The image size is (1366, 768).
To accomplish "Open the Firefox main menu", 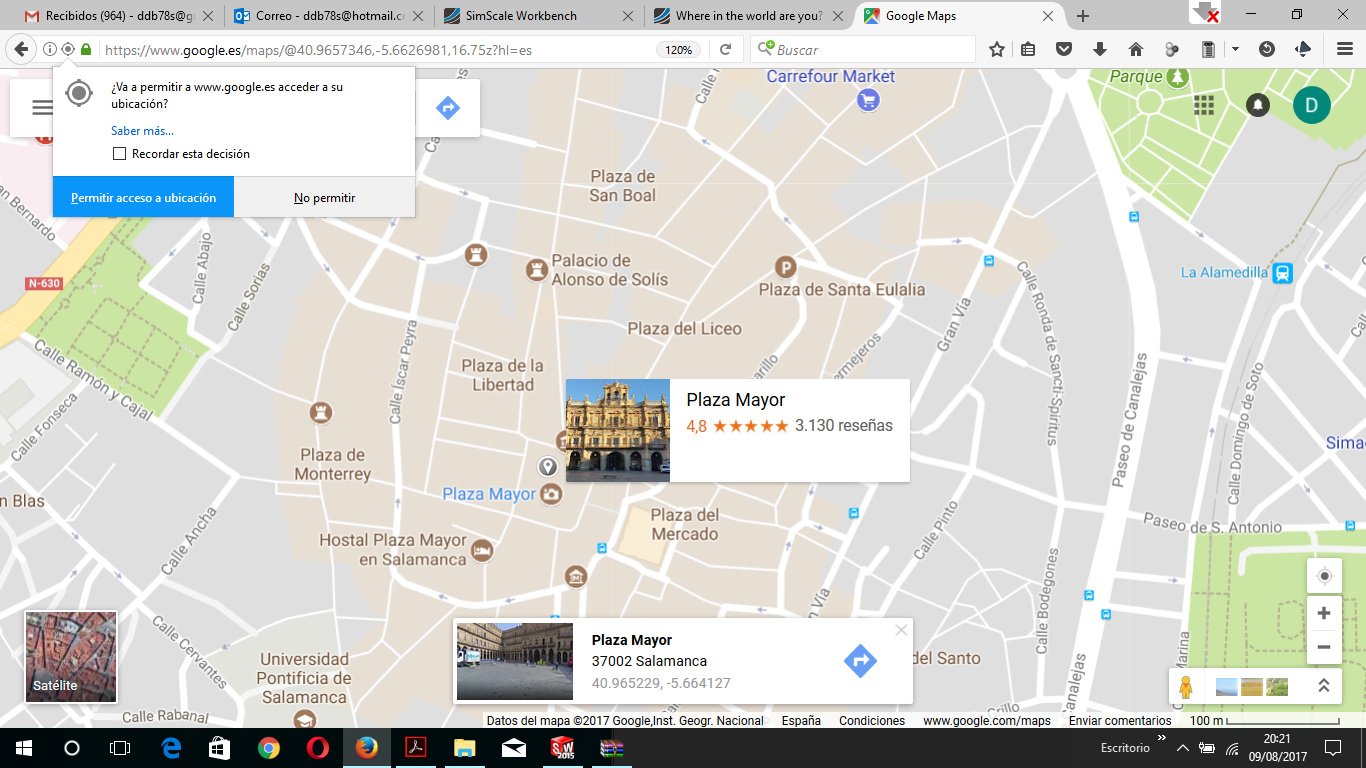I will (x=1345, y=49).
